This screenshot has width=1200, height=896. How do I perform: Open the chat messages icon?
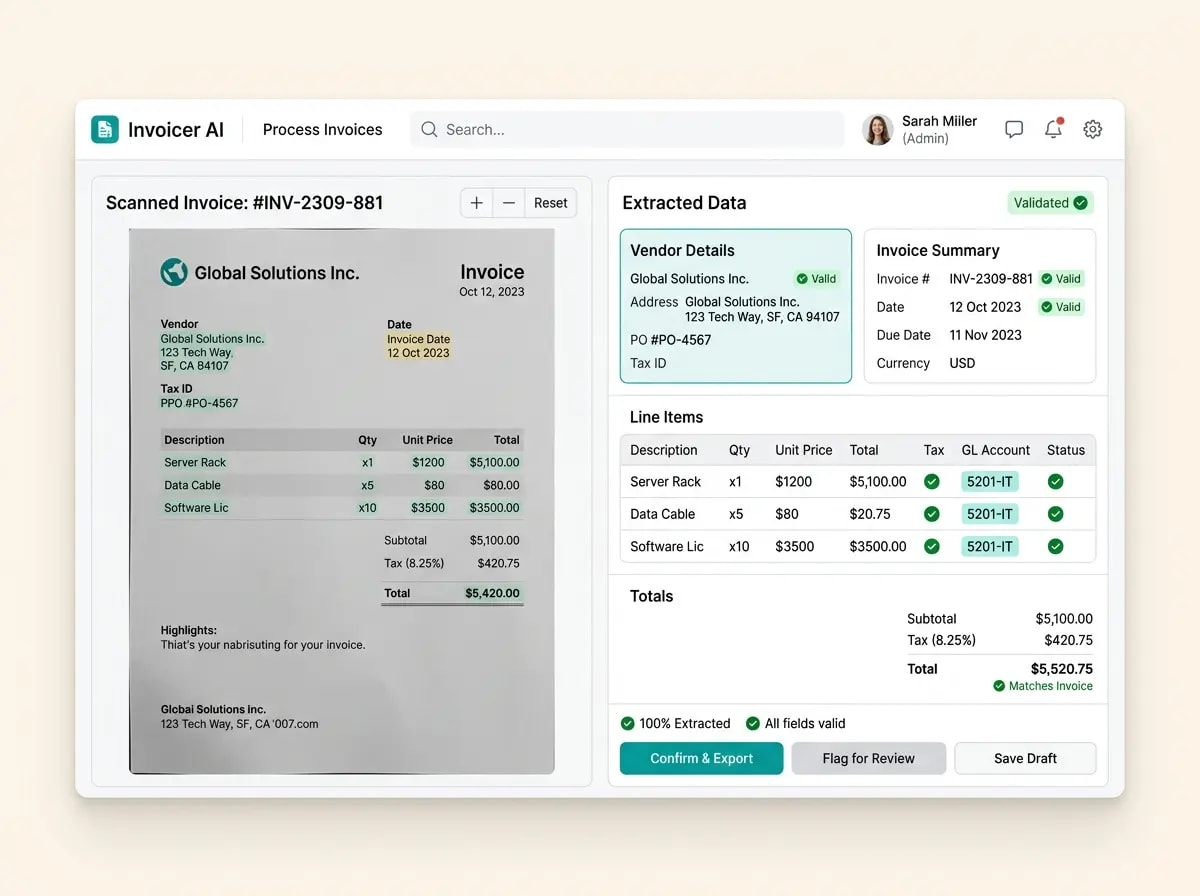[1014, 129]
